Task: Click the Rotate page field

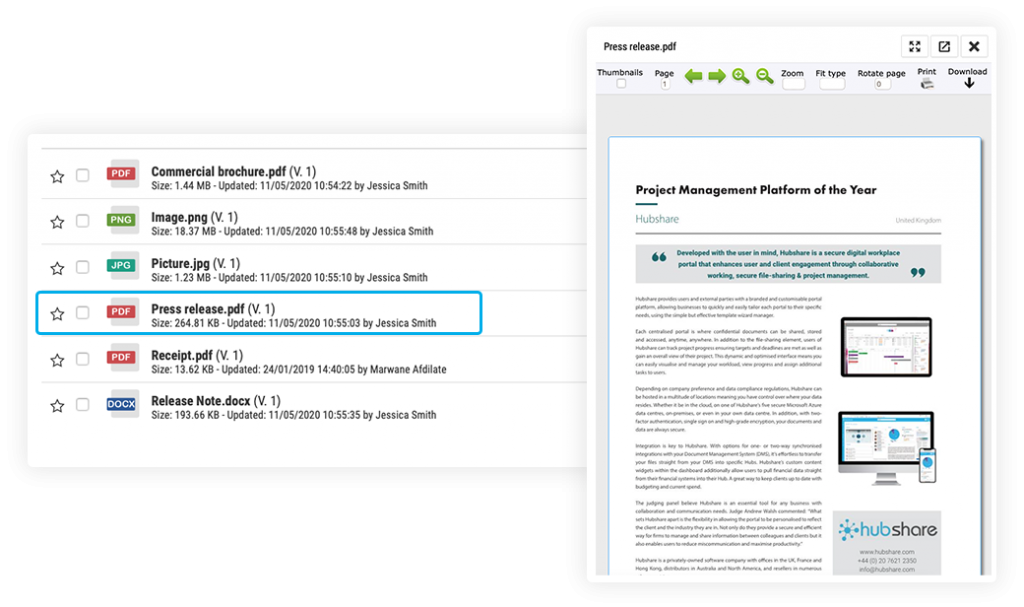Action: click(880, 84)
